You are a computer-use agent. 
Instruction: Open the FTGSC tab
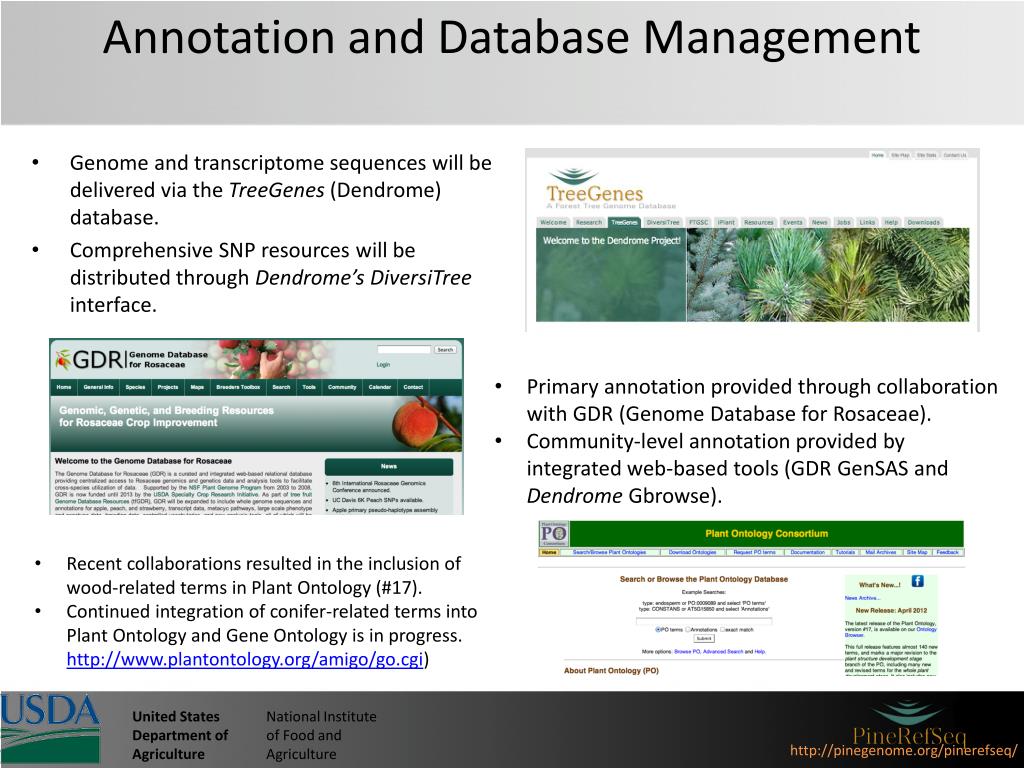point(698,223)
